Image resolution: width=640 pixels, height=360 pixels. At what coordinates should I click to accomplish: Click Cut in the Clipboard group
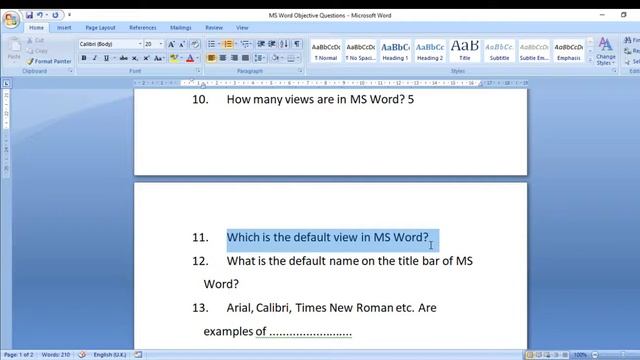click(36, 40)
